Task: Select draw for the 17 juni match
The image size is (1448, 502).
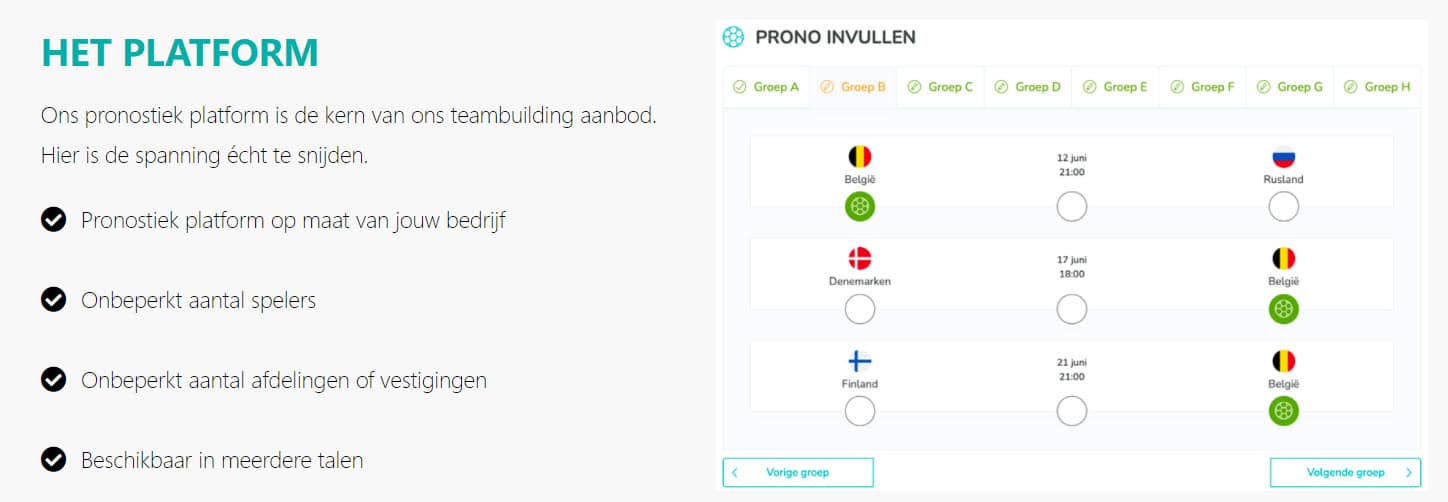Action: tap(1071, 309)
